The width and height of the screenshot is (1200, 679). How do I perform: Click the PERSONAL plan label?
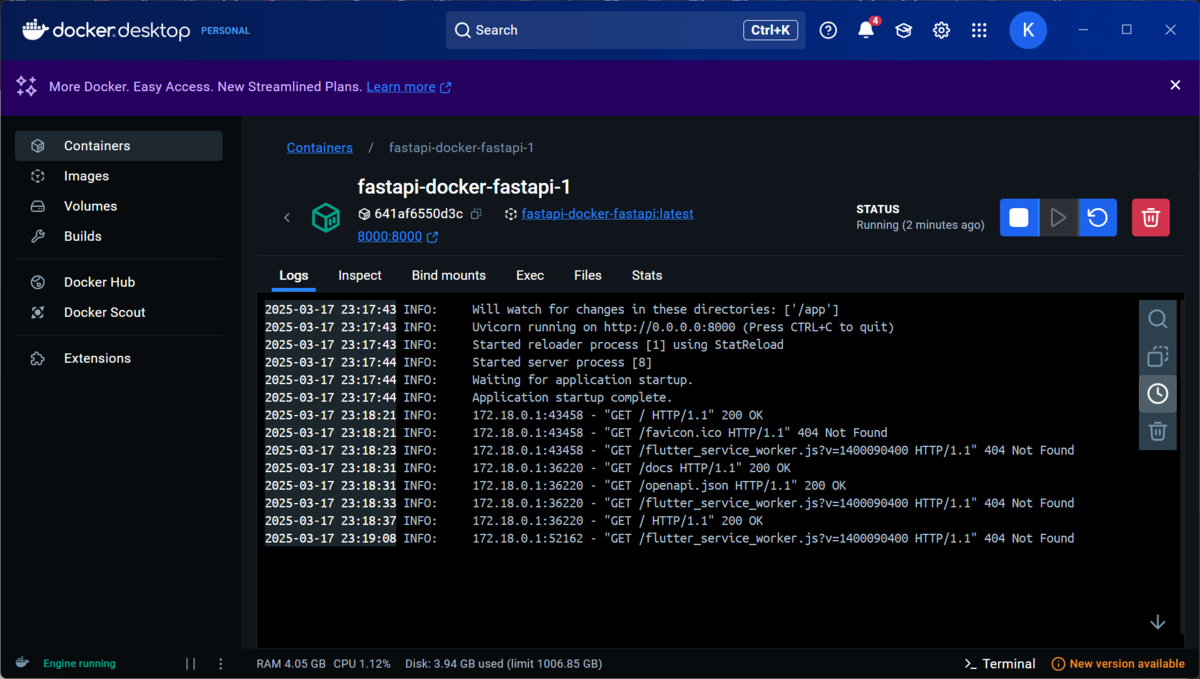click(226, 31)
